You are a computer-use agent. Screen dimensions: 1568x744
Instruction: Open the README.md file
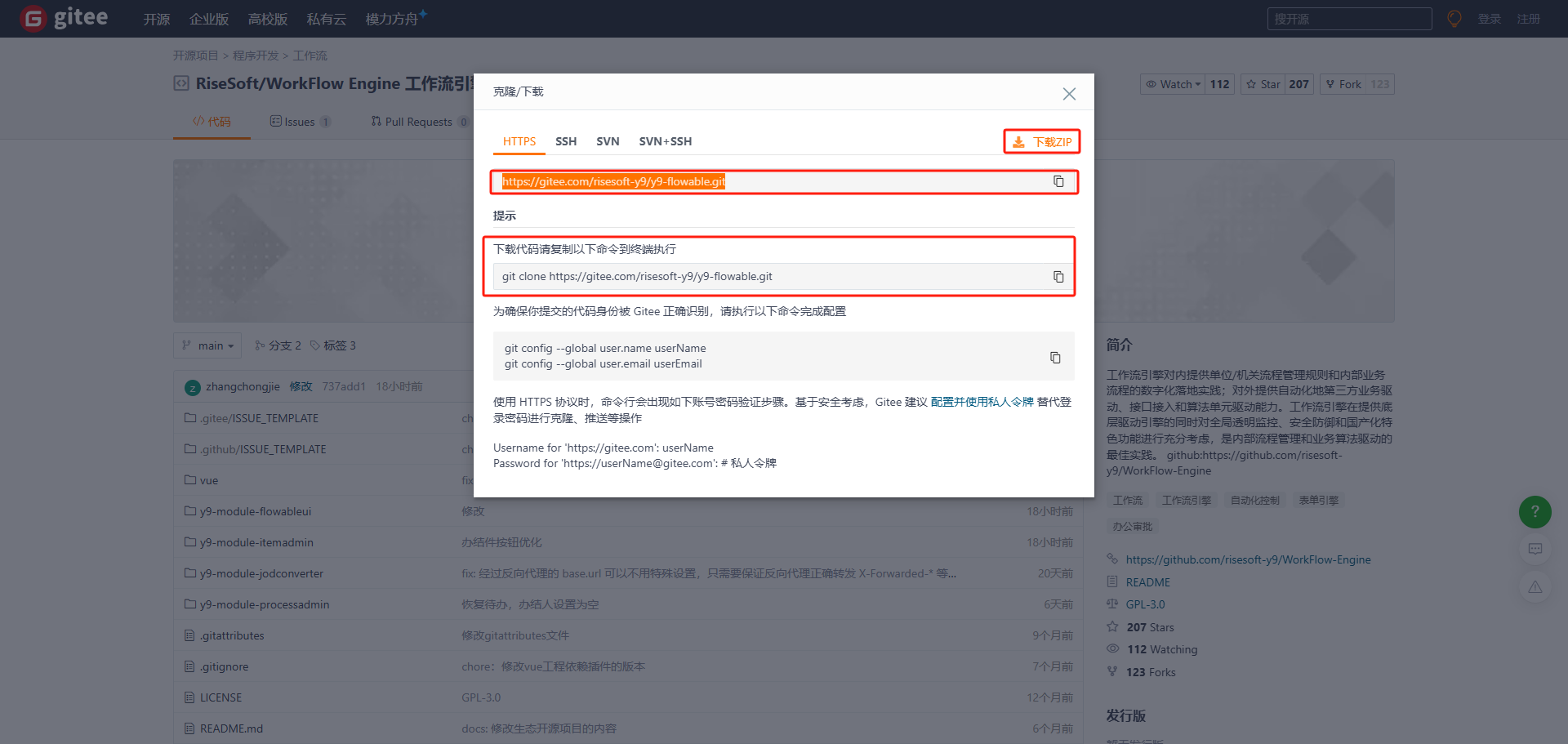click(231, 728)
